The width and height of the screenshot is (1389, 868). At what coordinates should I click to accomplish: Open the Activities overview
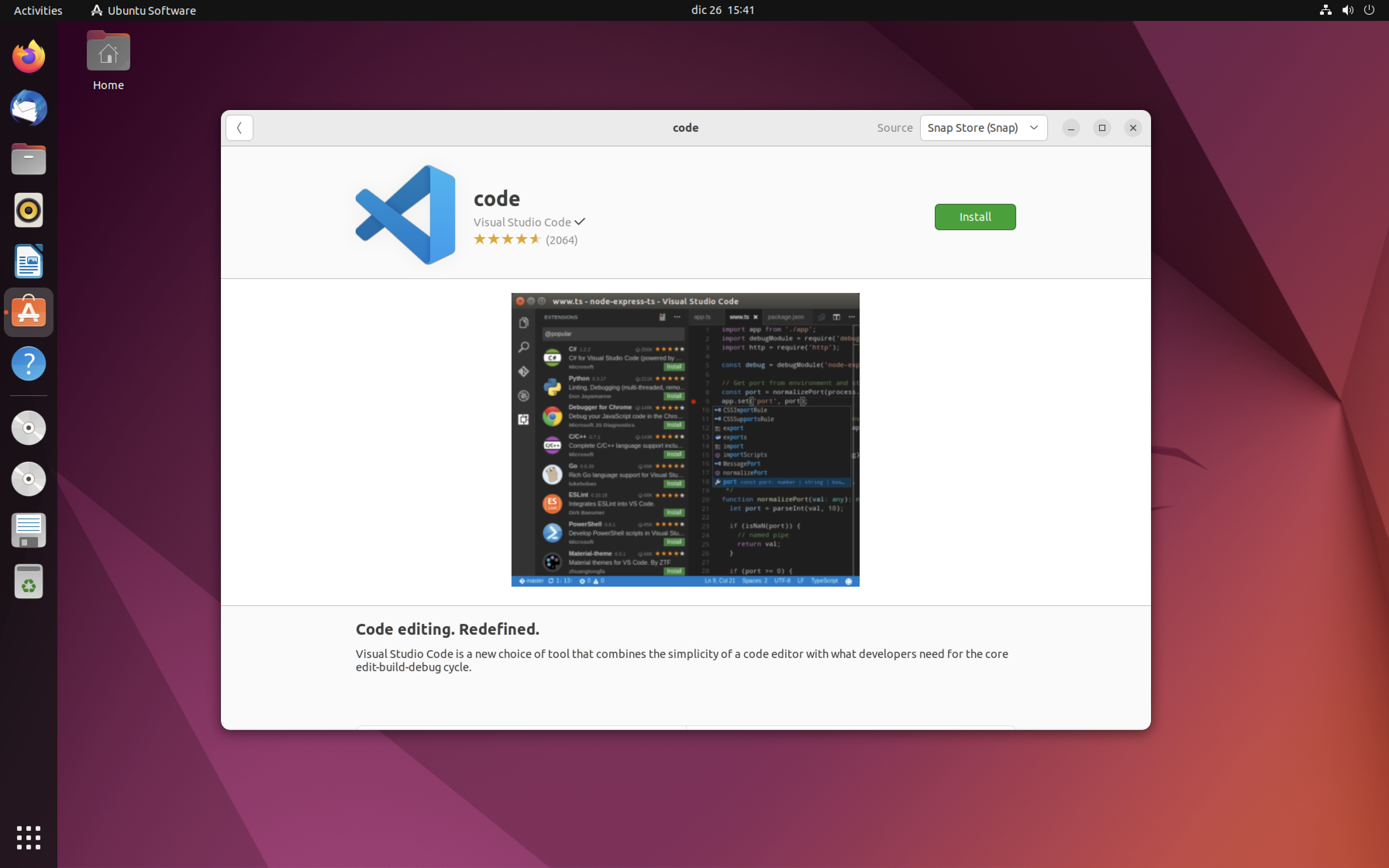point(38,10)
